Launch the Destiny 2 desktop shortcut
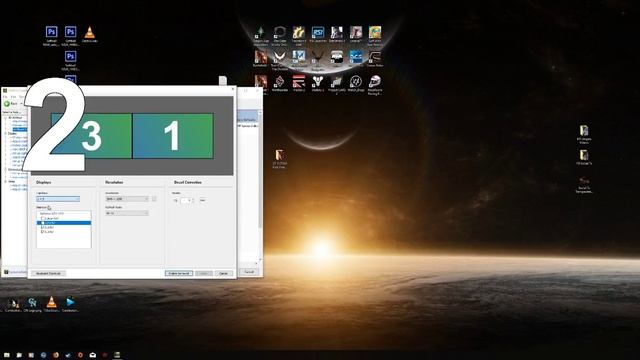 318,82
